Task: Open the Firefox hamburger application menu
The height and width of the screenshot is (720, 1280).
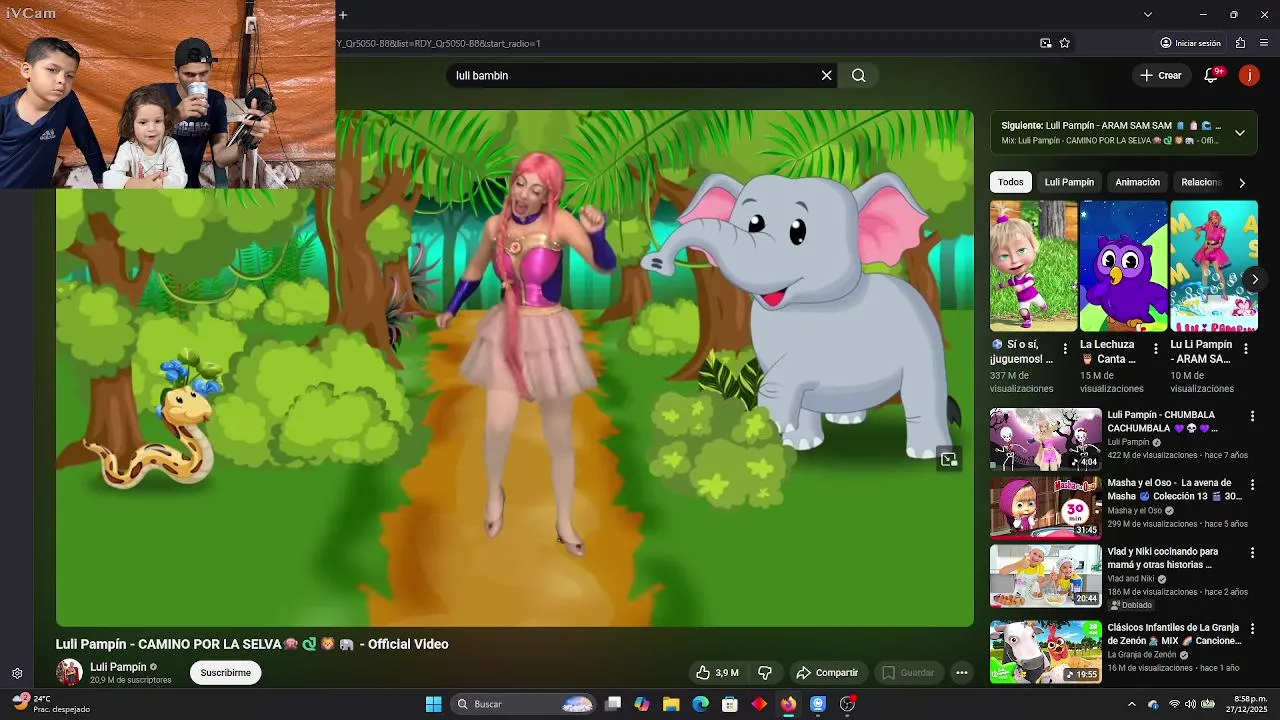Action: [x=1264, y=43]
